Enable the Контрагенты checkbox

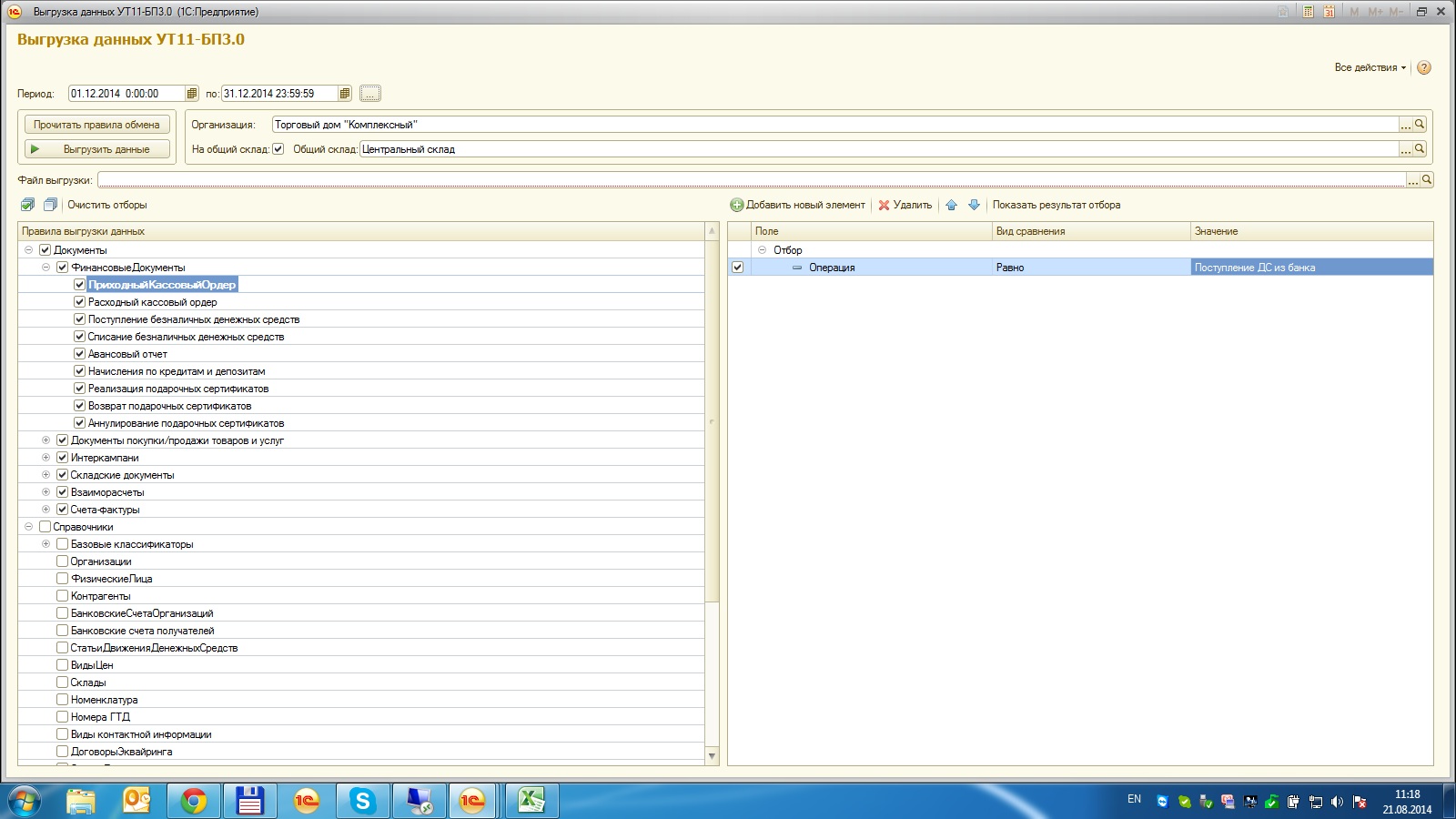pyautogui.click(x=63, y=596)
